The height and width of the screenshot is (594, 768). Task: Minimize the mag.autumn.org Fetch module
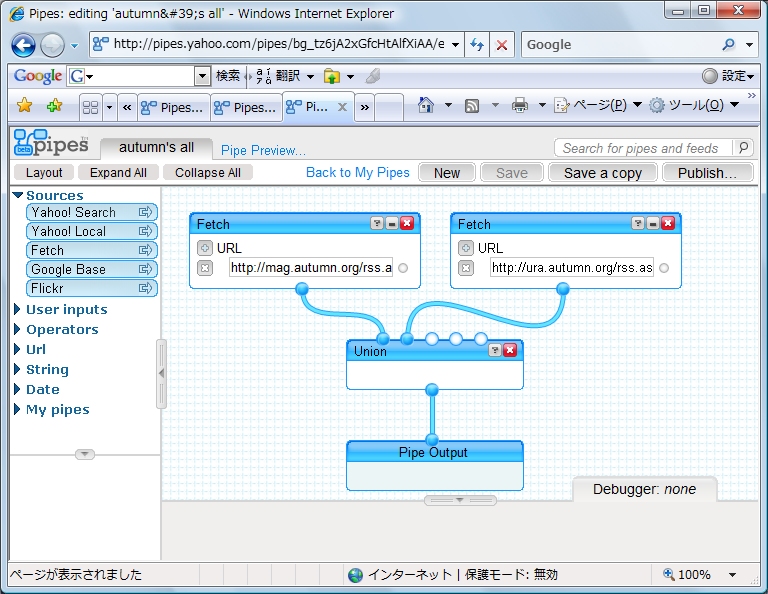(392, 224)
